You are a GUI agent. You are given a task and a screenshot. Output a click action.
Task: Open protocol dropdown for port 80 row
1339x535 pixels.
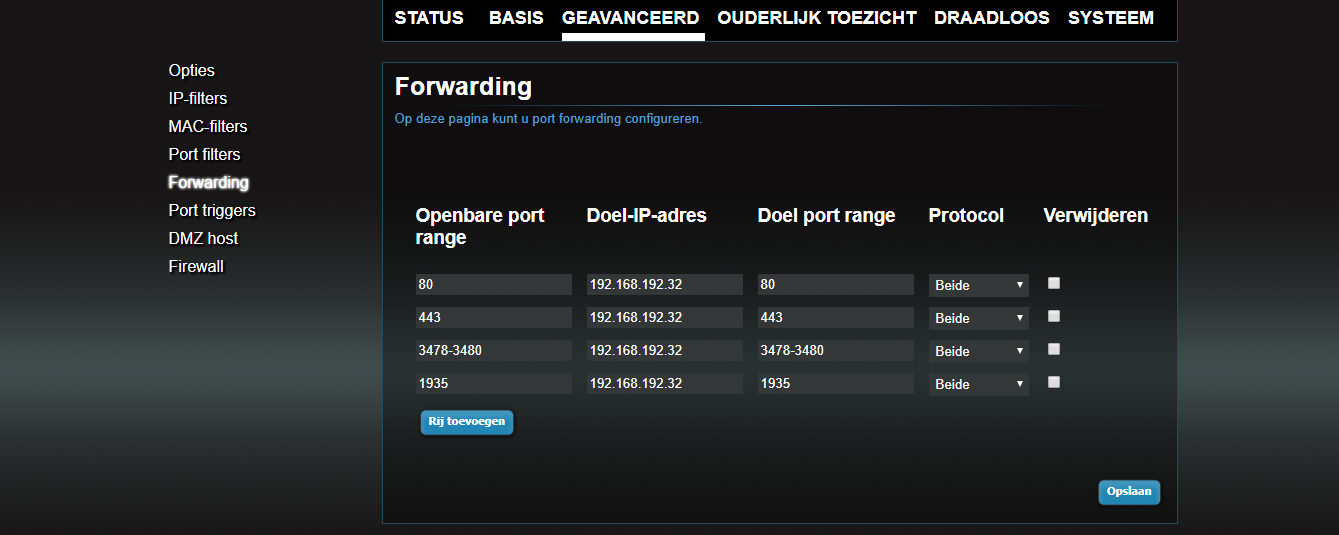pos(978,285)
